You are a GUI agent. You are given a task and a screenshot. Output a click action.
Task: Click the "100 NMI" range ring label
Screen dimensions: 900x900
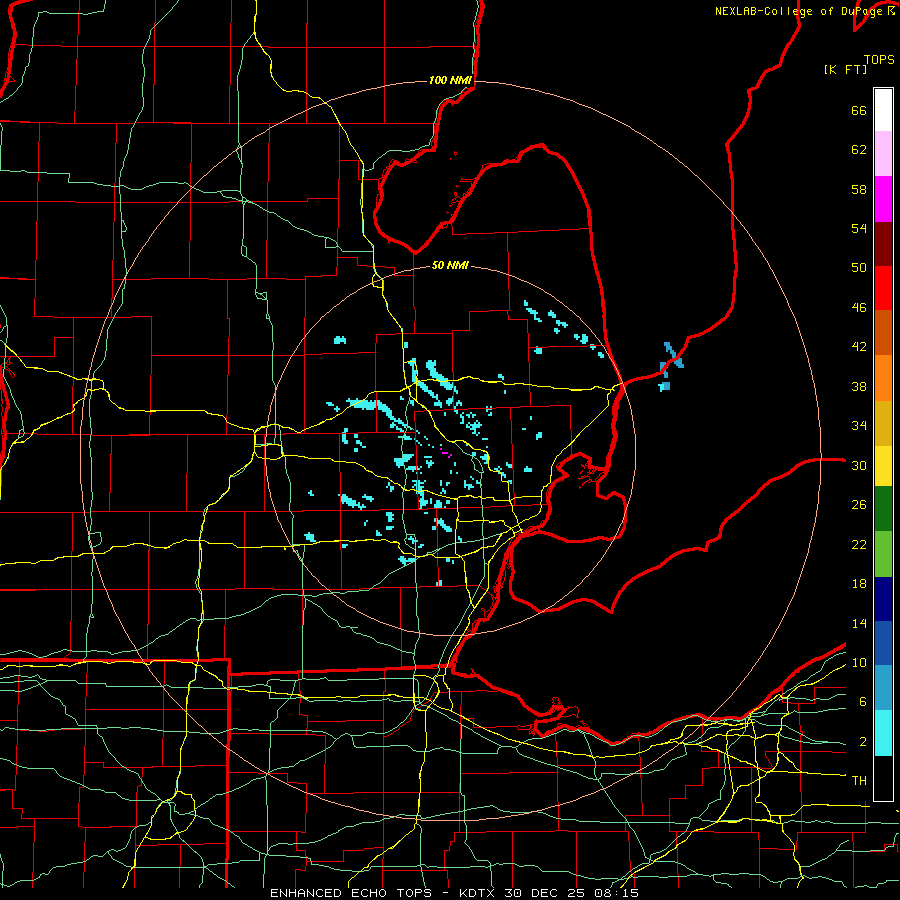tap(450, 80)
